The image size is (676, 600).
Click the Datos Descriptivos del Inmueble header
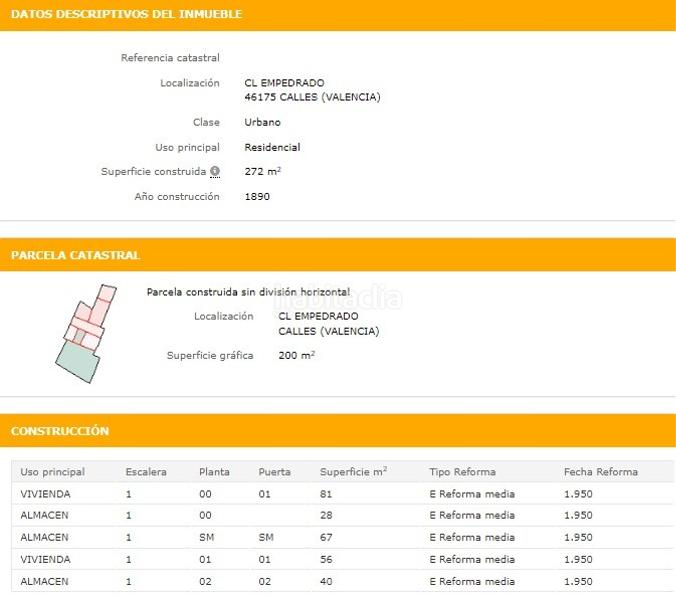click(x=126, y=15)
